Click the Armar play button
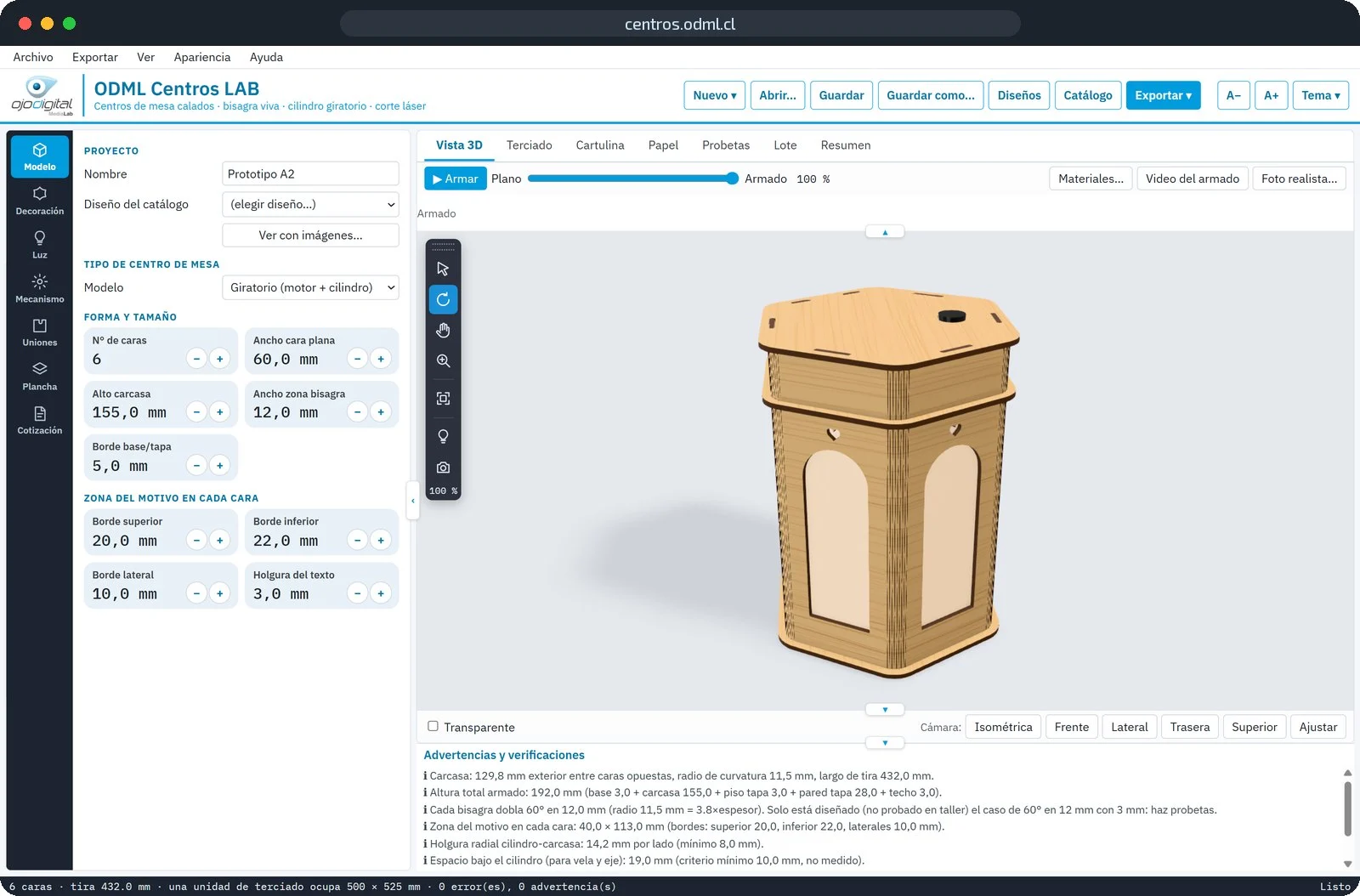 456,179
